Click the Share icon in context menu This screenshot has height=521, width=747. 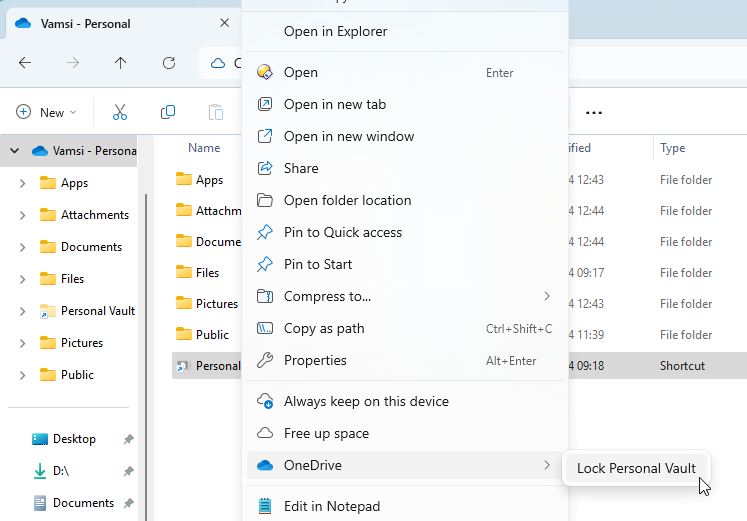(265, 168)
